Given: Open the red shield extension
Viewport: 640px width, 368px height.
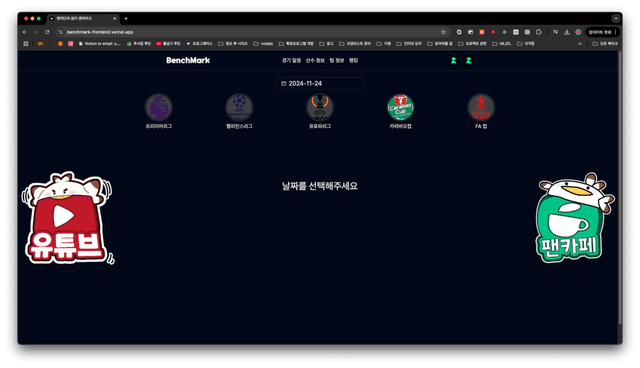Looking at the screenshot, I should [x=493, y=32].
